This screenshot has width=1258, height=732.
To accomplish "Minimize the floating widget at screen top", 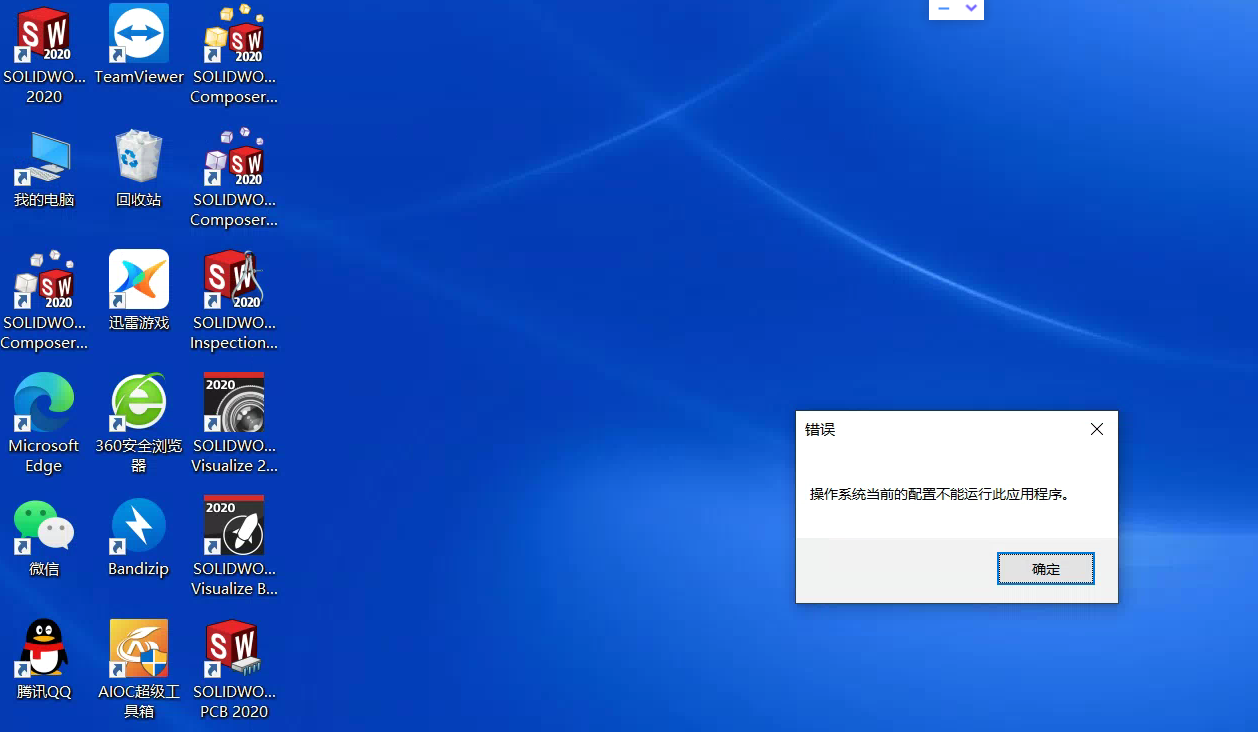I will point(943,8).
